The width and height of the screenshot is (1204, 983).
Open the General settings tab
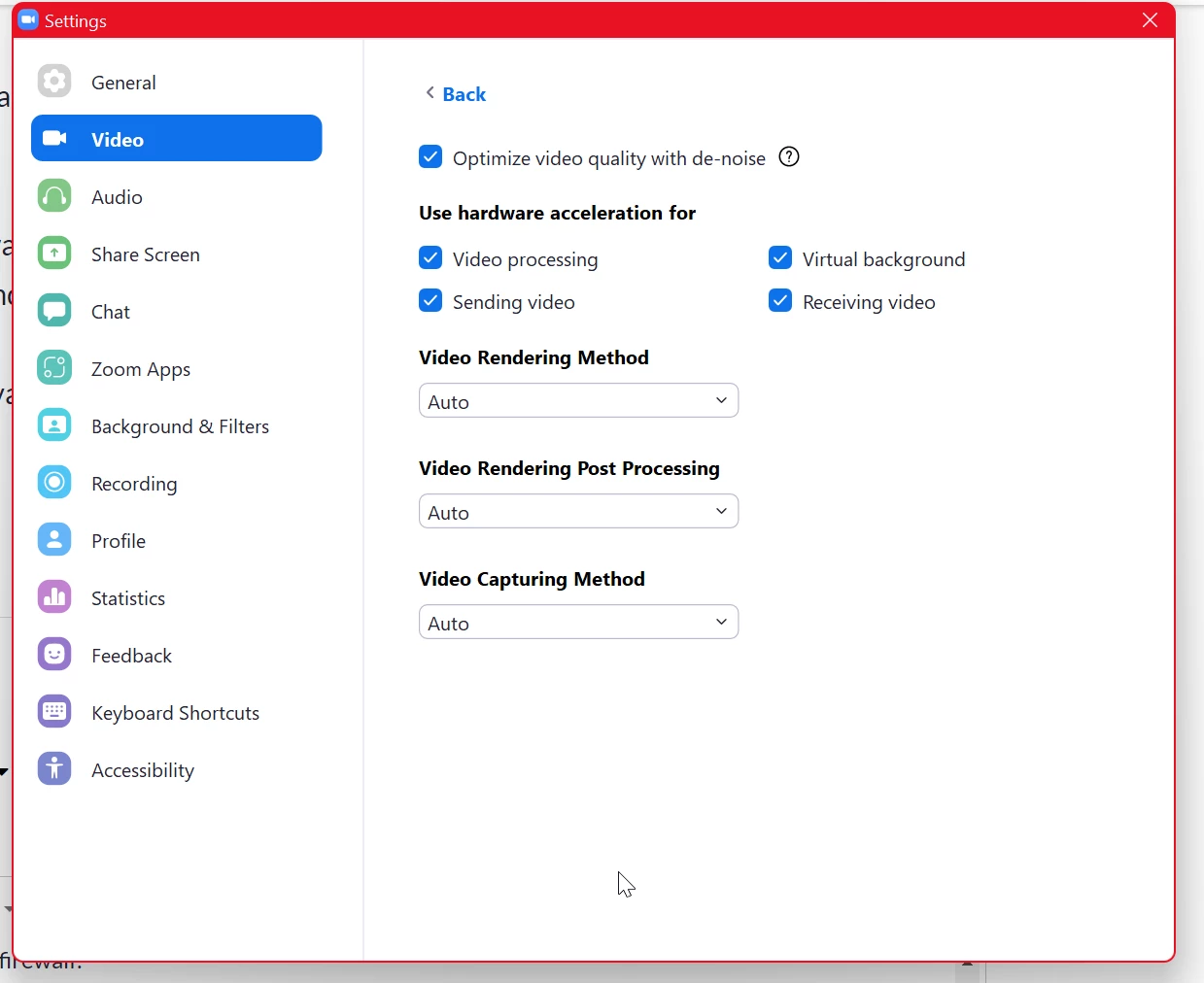(x=177, y=82)
